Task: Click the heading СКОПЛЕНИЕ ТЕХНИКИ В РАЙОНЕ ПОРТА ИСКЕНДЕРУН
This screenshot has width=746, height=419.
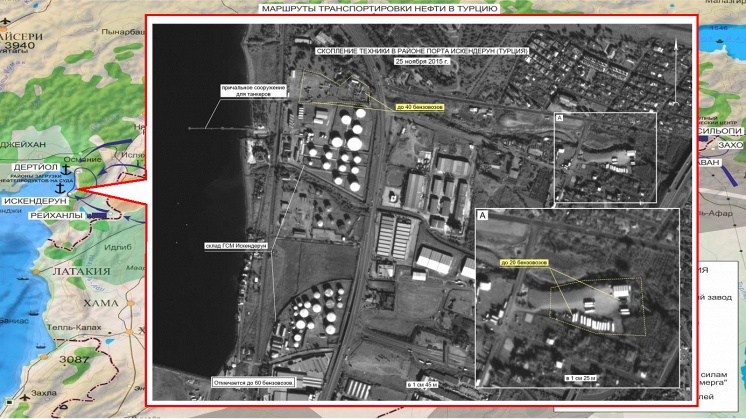Action: point(422,50)
